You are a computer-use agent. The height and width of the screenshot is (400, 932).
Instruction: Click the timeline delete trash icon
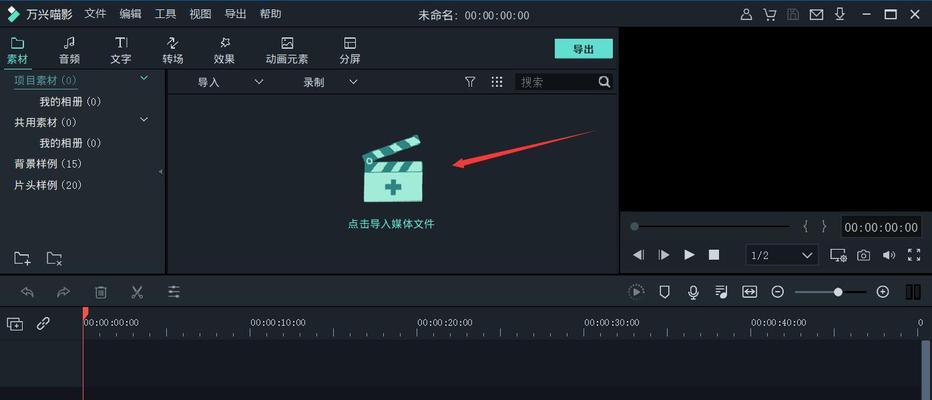tap(101, 292)
